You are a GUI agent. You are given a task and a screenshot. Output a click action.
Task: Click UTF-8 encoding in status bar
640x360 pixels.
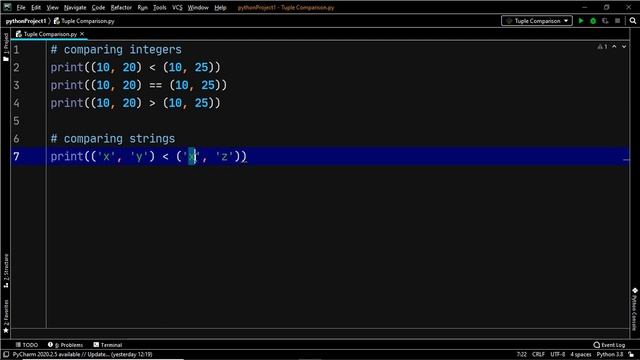[x=558, y=354]
